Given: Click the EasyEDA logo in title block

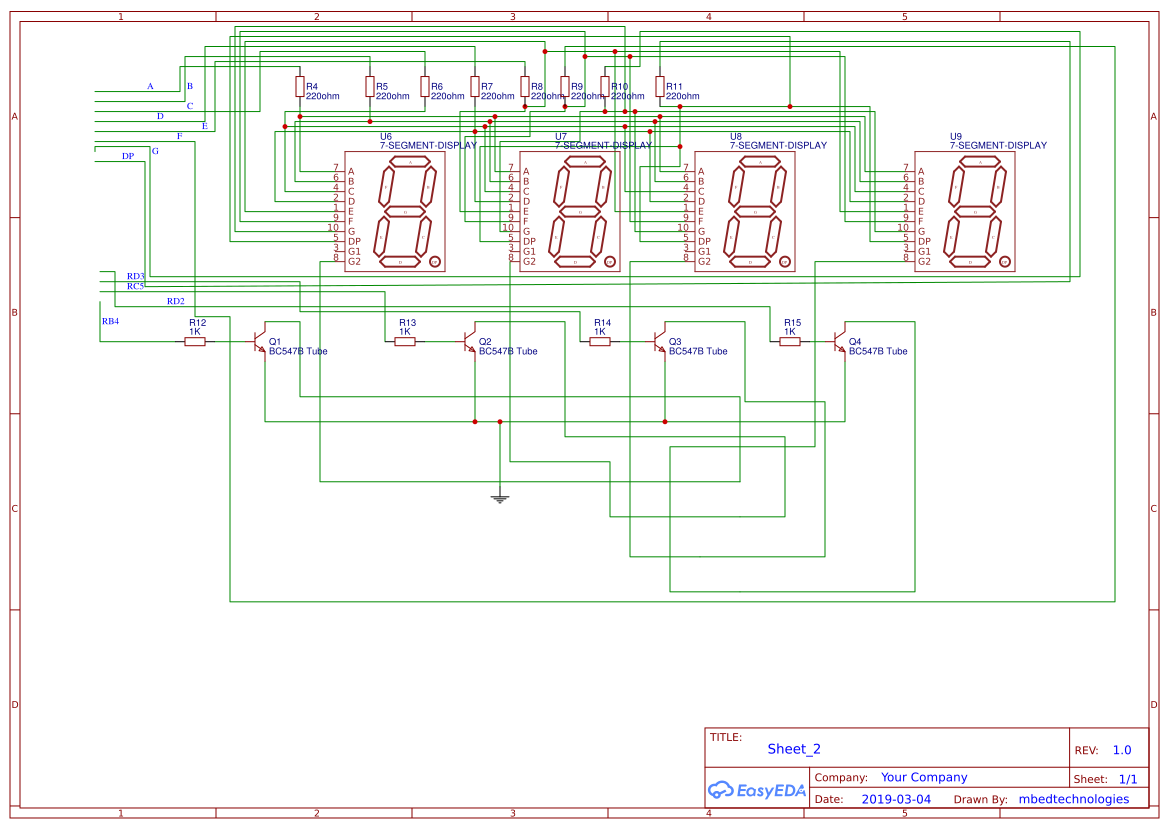Looking at the screenshot, I should click(x=756, y=790).
